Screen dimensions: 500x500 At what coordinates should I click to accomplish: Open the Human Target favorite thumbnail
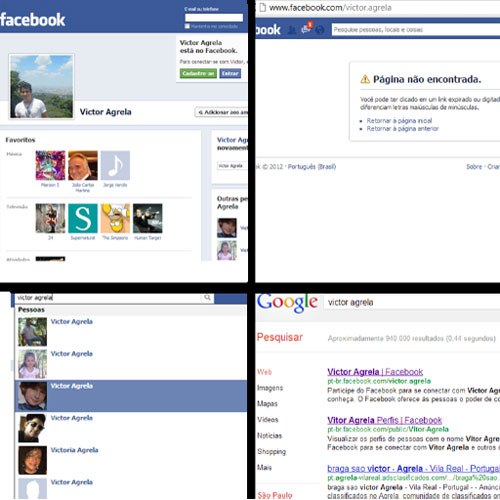click(x=148, y=218)
